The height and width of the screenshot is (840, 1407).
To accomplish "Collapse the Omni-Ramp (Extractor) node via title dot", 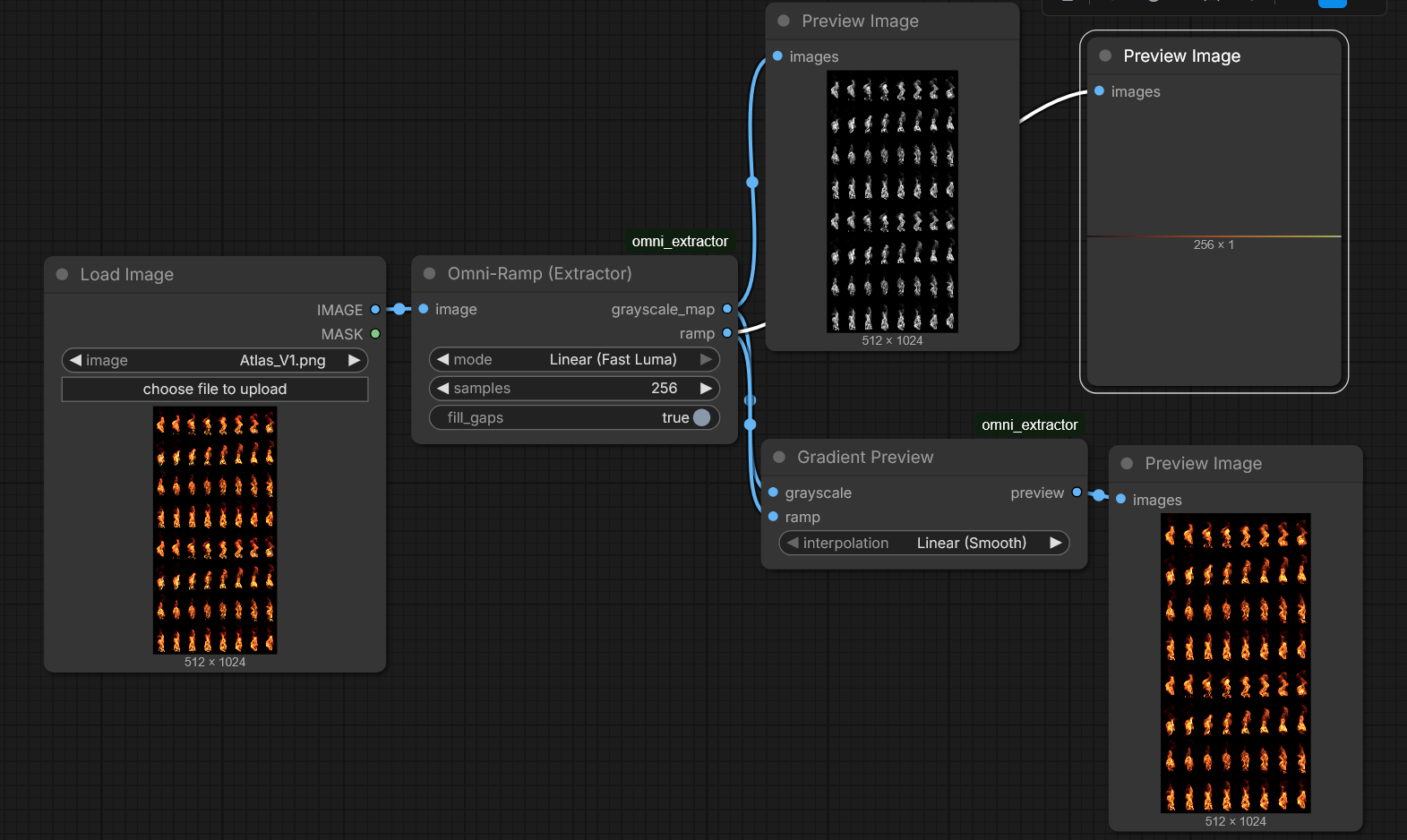I will click(x=430, y=274).
